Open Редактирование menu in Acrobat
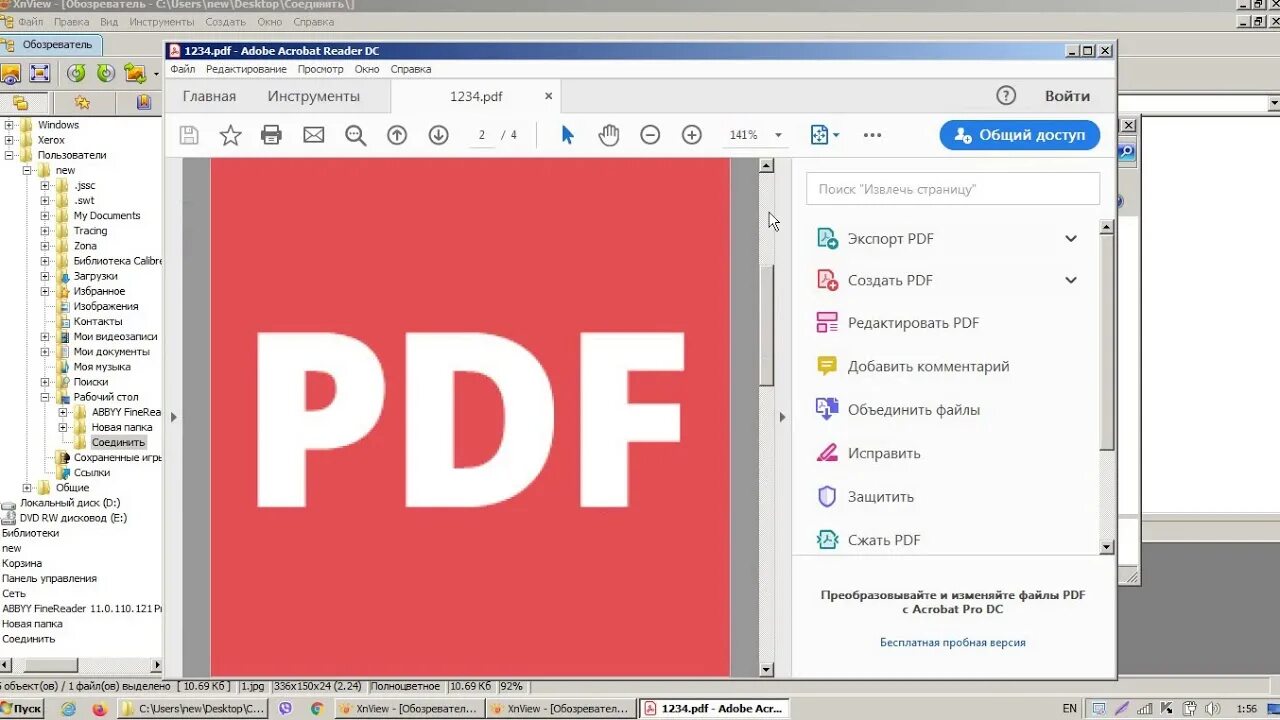The height and width of the screenshot is (720, 1280). click(x=246, y=69)
